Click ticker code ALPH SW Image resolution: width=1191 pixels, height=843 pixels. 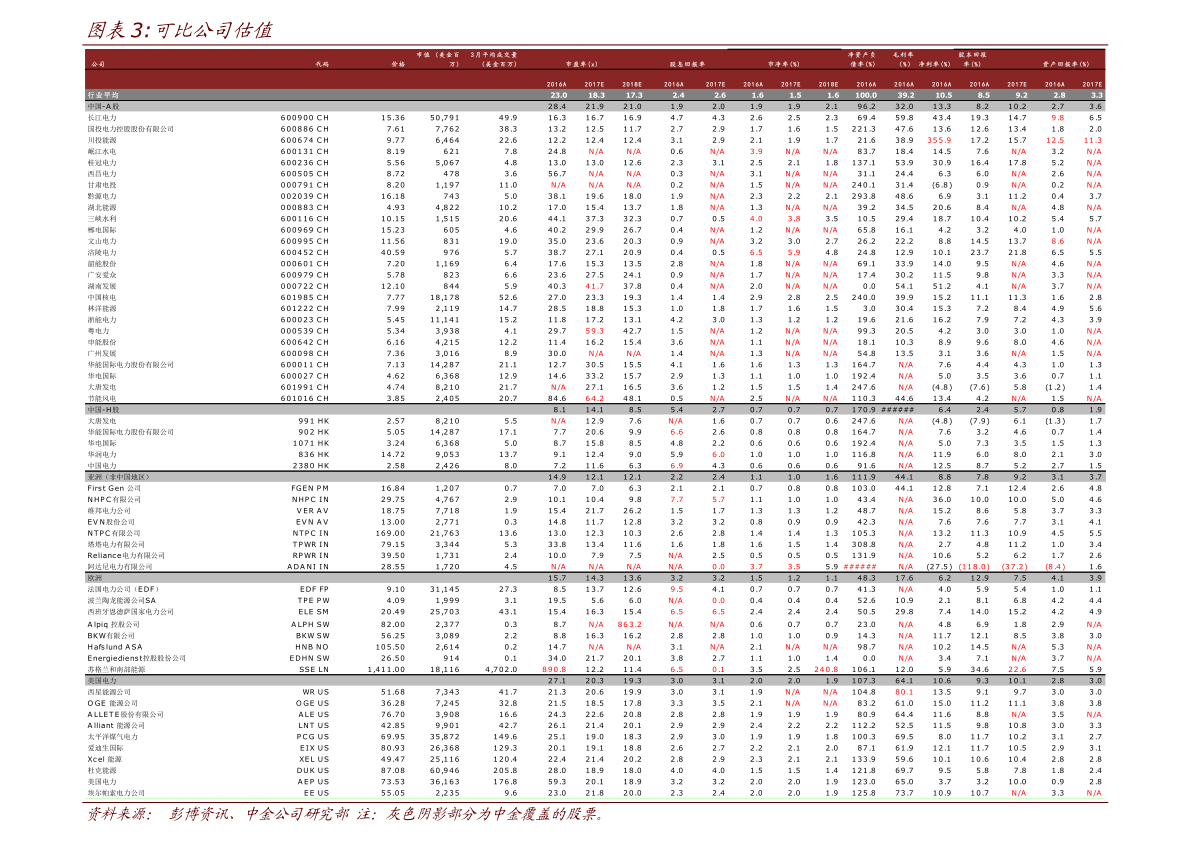pos(310,624)
